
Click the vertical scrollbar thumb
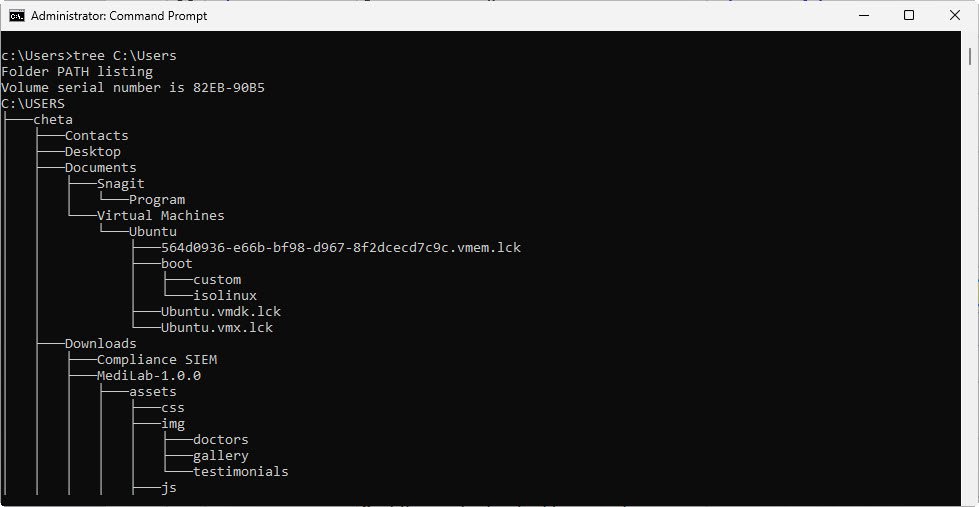pos(970,56)
